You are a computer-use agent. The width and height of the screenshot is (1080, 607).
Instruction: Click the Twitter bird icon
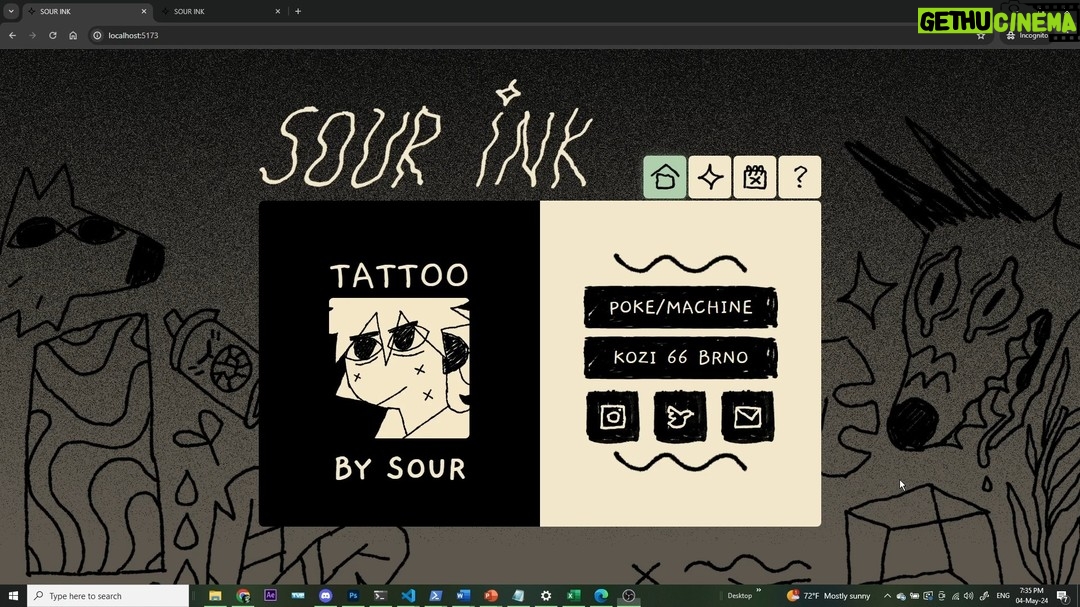coord(680,416)
